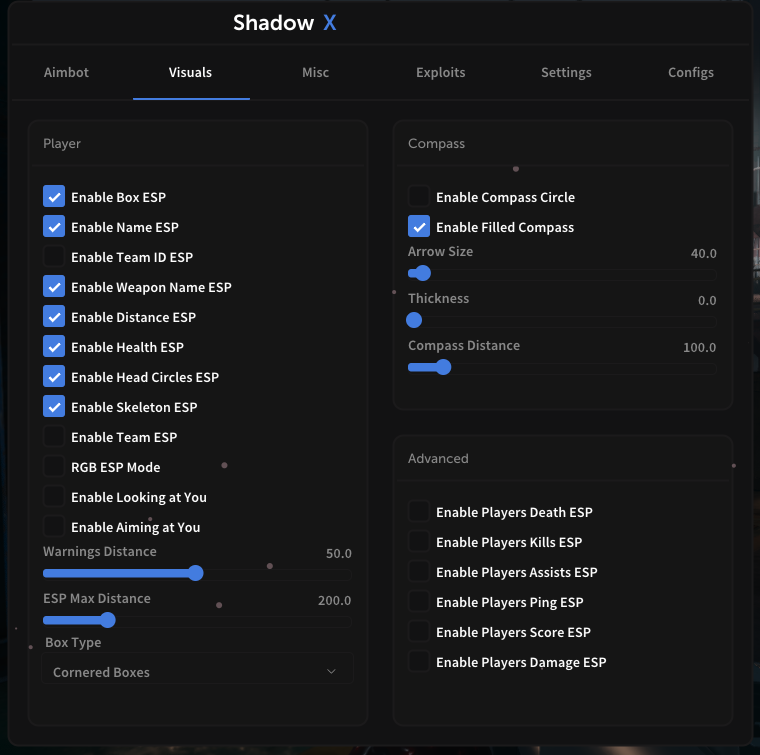Open the Misc tab

(x=315, y=72)
